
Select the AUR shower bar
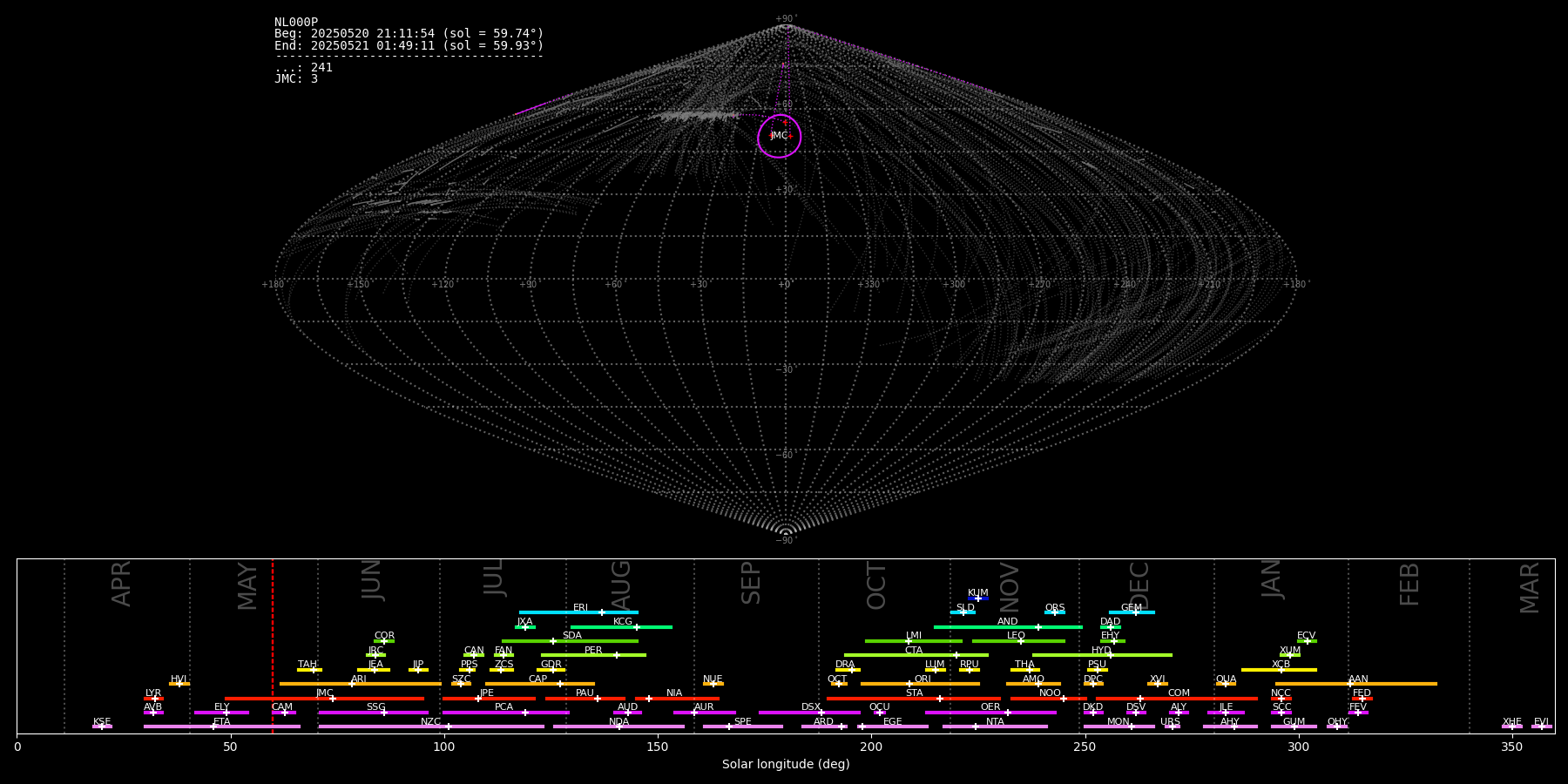tap(704, 713)
